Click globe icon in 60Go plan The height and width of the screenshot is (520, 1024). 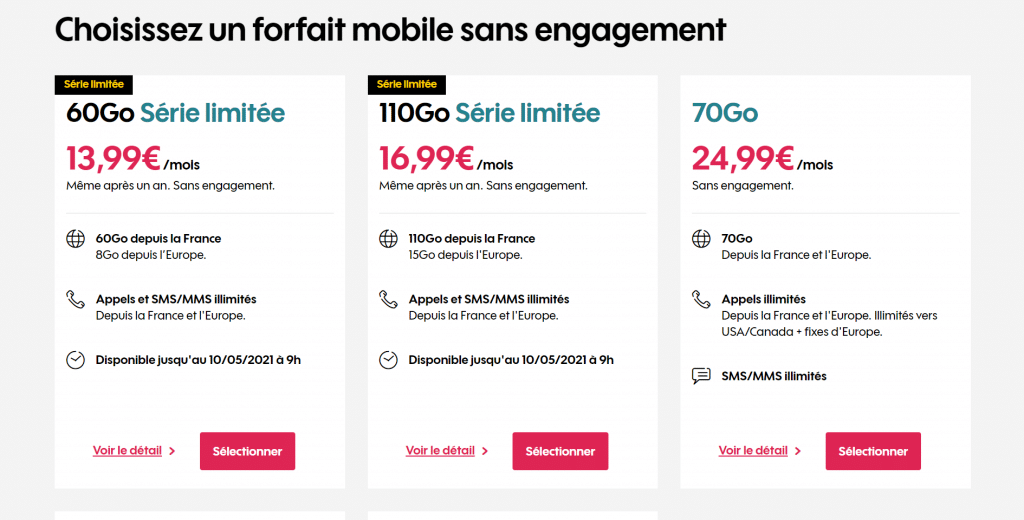(x=75, y=239)
